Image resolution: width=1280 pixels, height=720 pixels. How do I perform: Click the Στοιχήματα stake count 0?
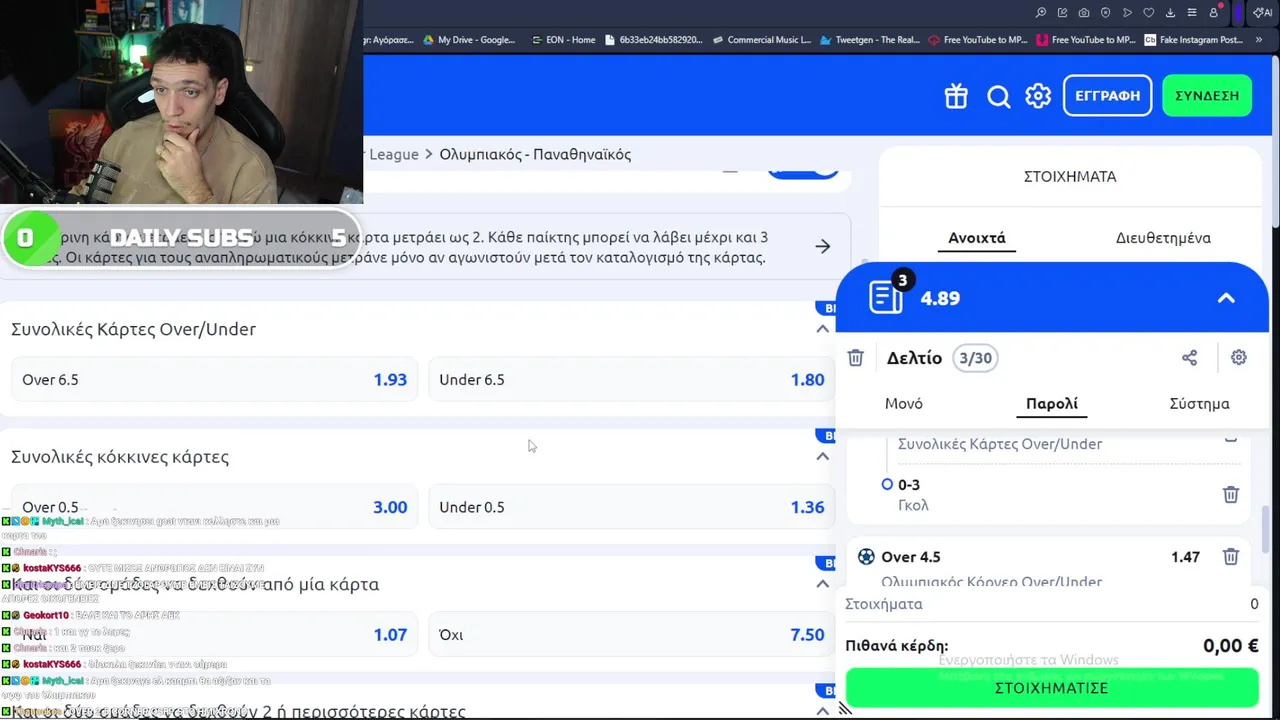(x=1254, y=604)
